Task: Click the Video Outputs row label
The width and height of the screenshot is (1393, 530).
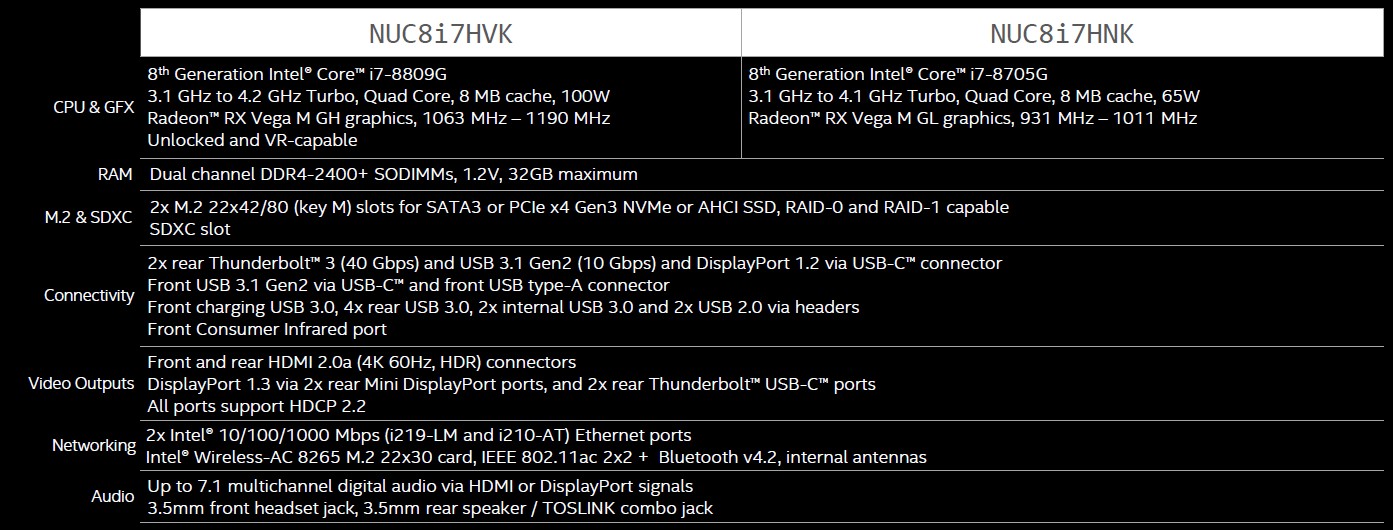Action: coord(81,383)
